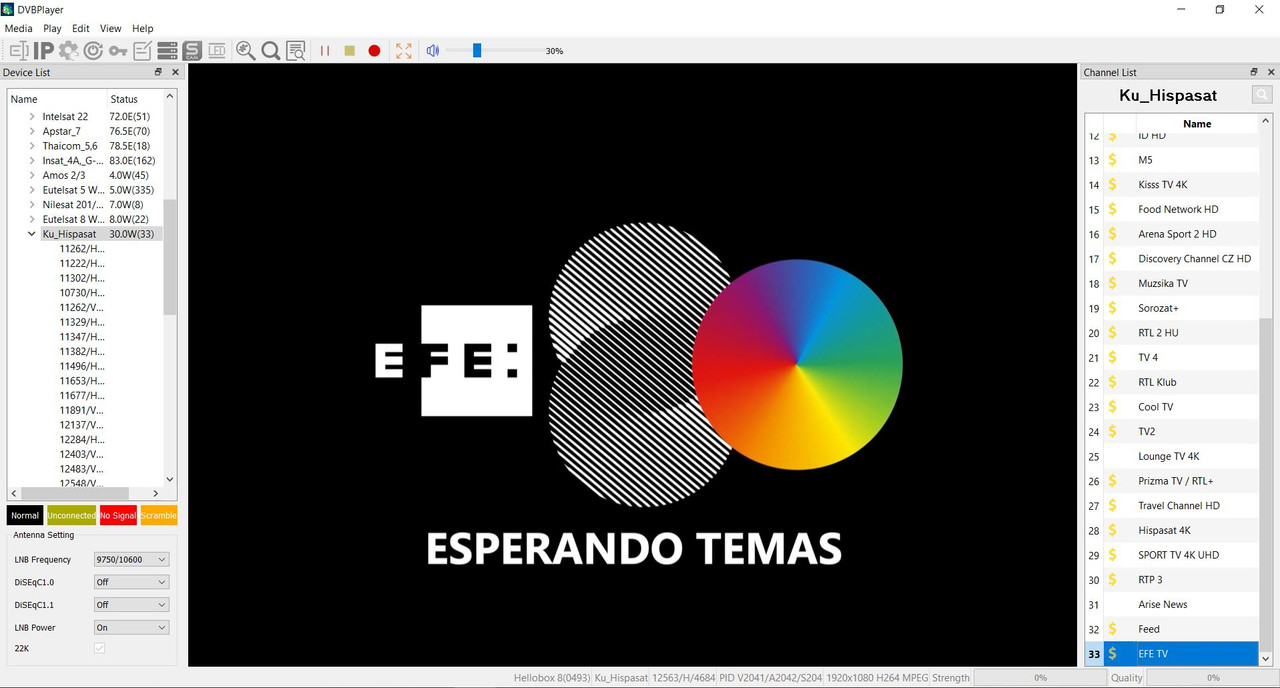Select 12137/V transponder in Device List
This screenshot has width=1280, height=688.
click(82, 425)
